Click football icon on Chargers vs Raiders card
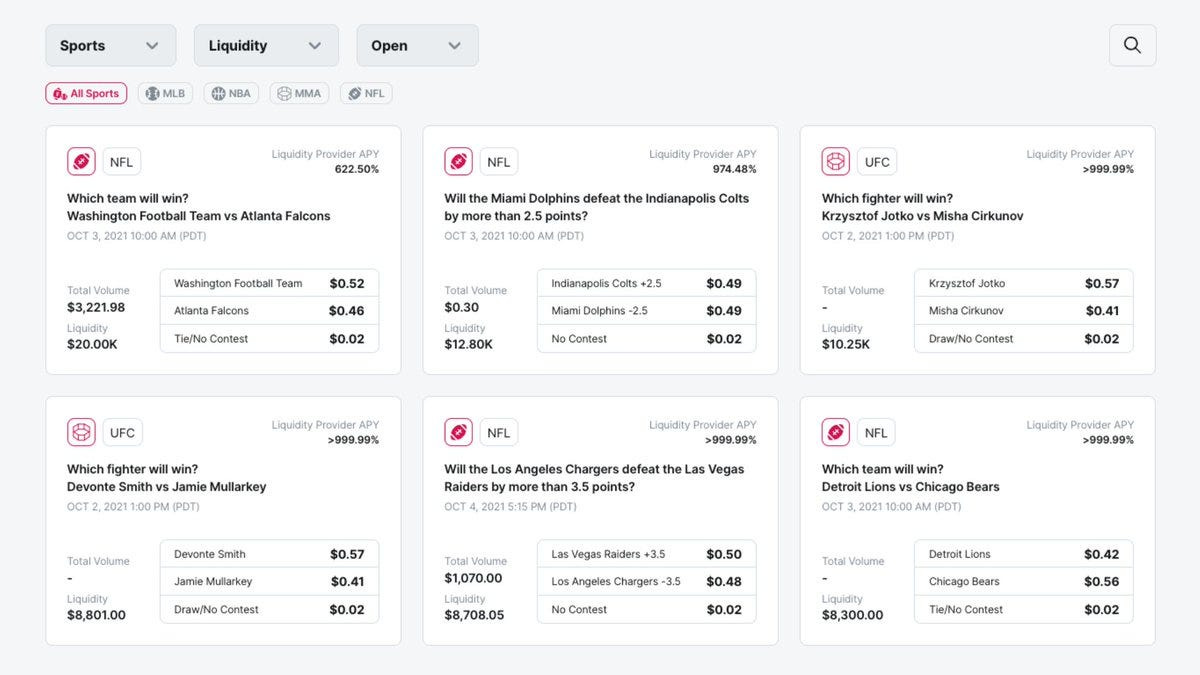The image size is (1200, 675). (x=459, y=432)
